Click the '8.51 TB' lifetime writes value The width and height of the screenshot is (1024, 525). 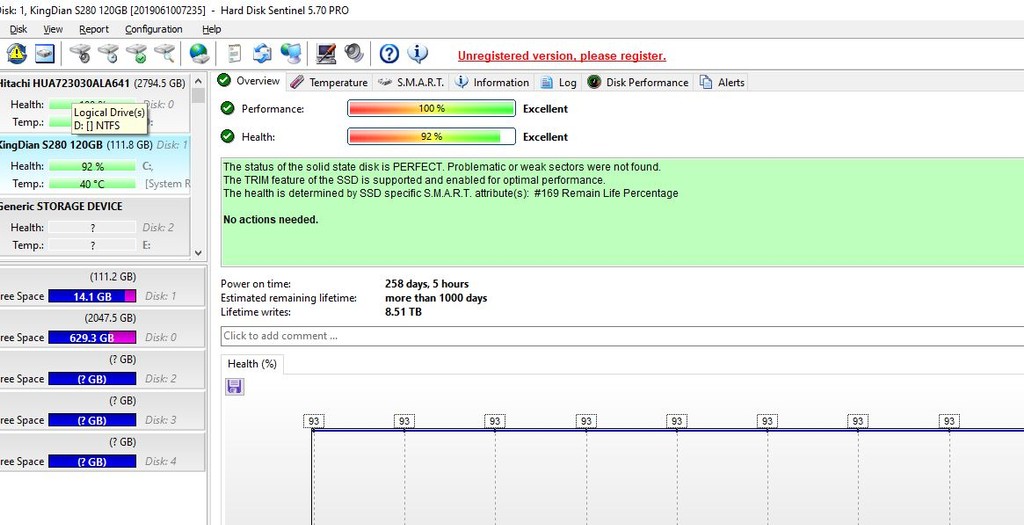pyautogui.click(x=404, y=312)
